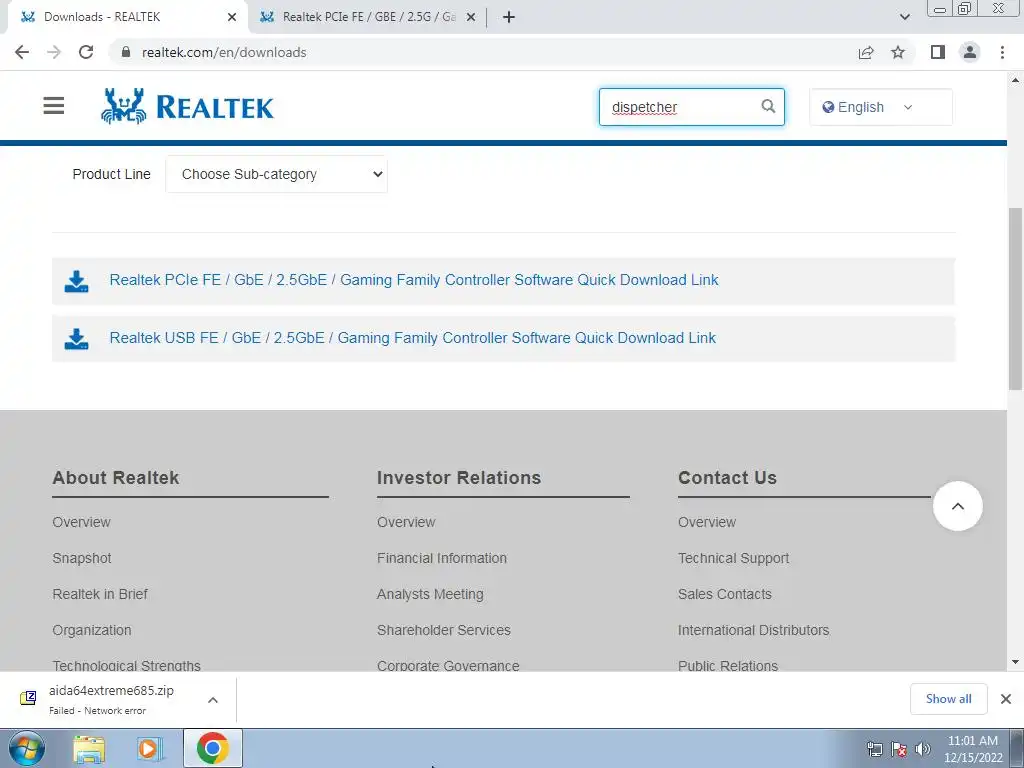Click the scroll-to-top round arrow button
The width and height of the screenshot is (1024, 768).
[x=957, y=506]
